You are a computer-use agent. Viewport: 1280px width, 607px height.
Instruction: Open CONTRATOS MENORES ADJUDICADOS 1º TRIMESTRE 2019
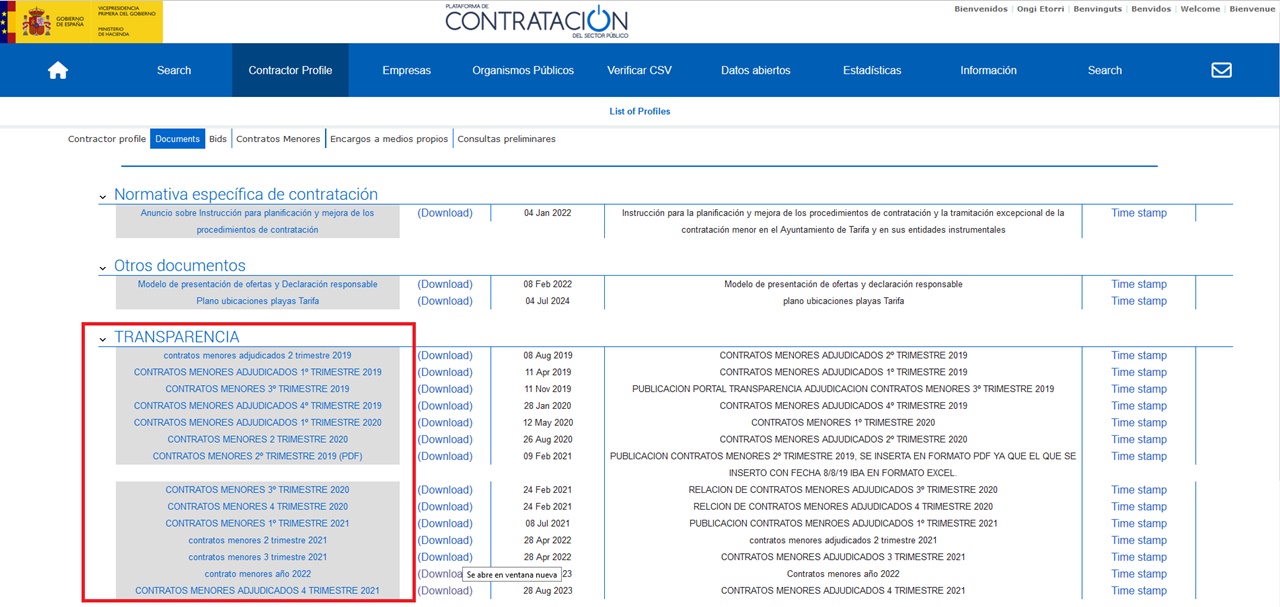tap(257, 372)
